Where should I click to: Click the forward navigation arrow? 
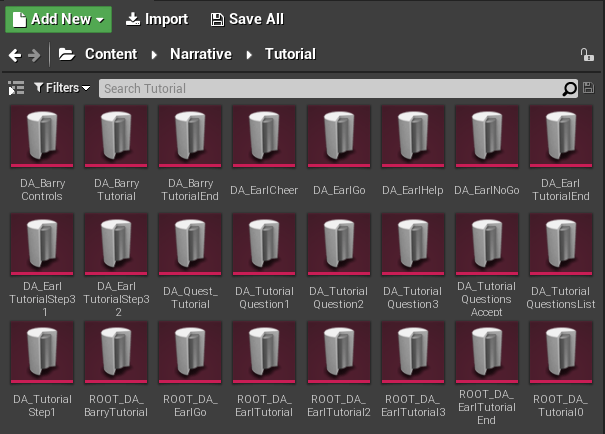[x=35, y=55]
